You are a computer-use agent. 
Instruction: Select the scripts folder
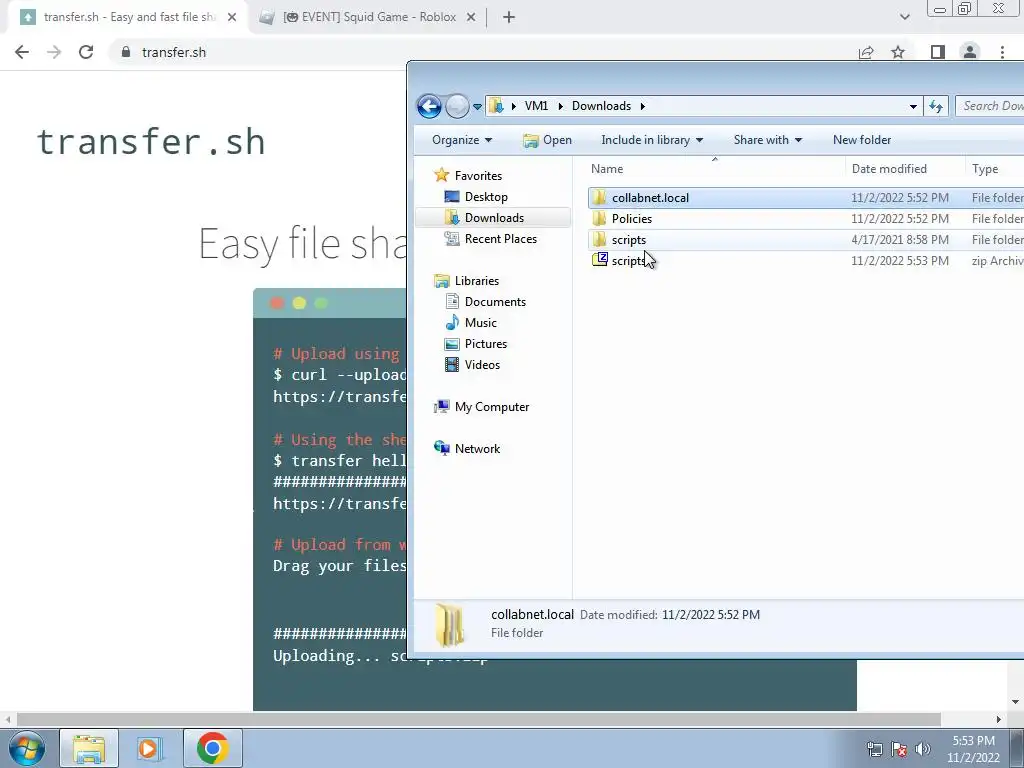806,240
